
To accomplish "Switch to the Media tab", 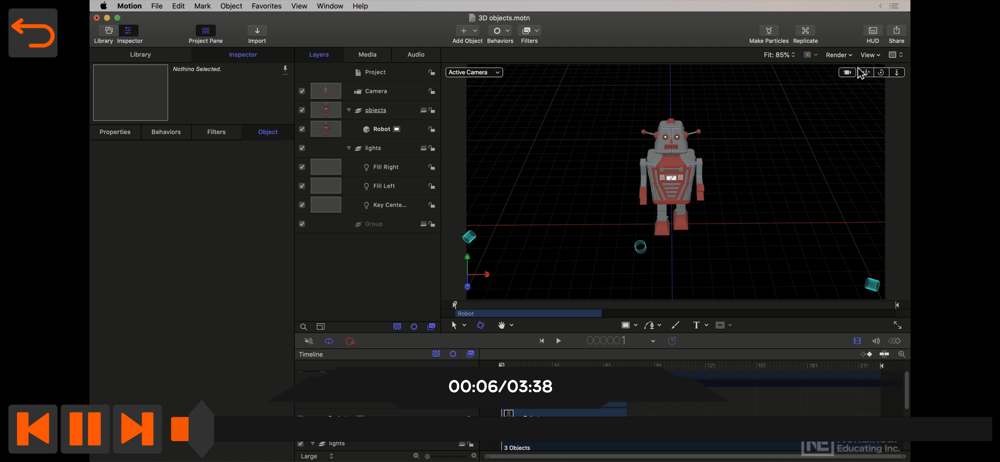I will (x=367, y=55).
